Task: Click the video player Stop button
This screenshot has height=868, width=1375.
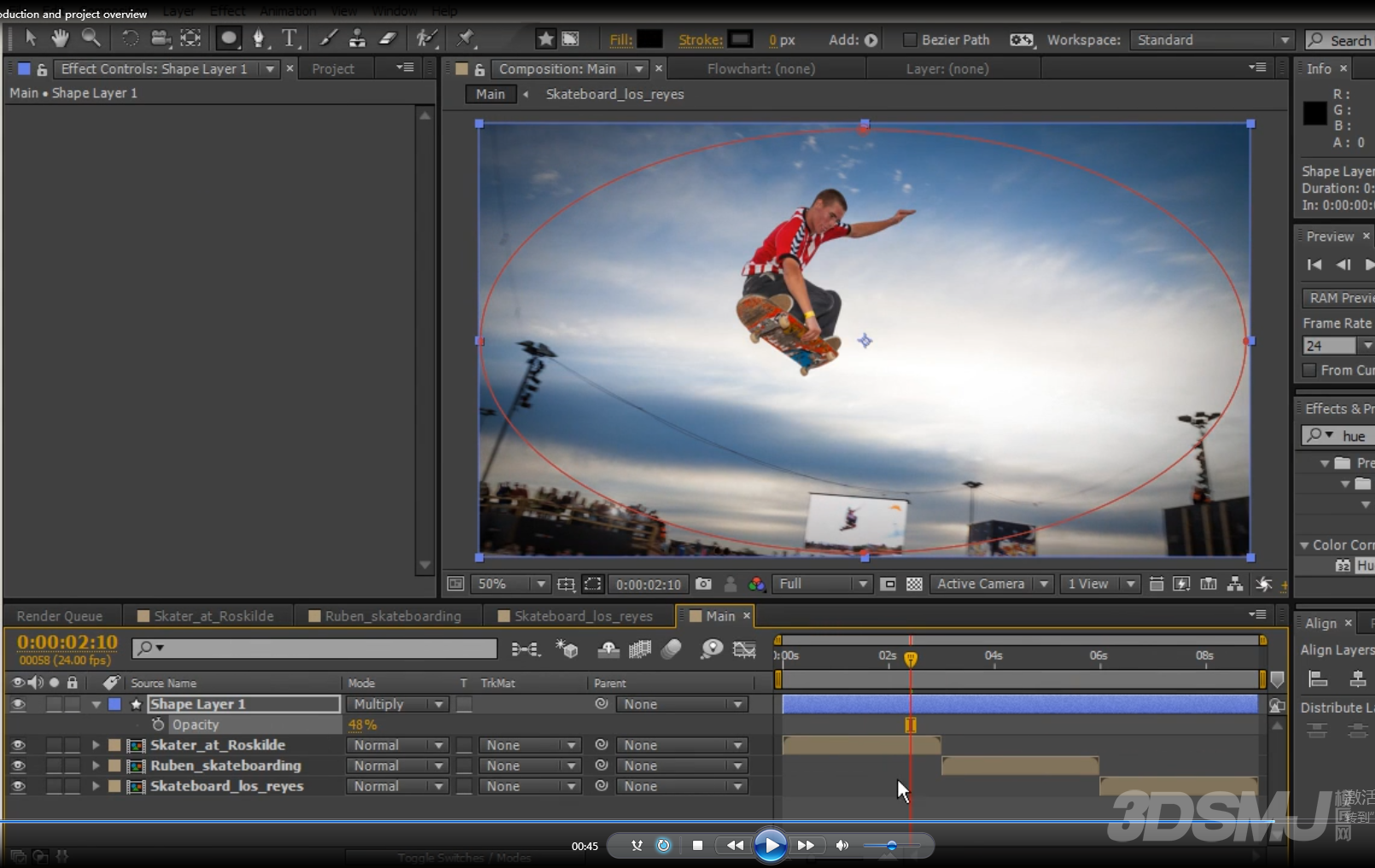Action: (x=697, y=845)
